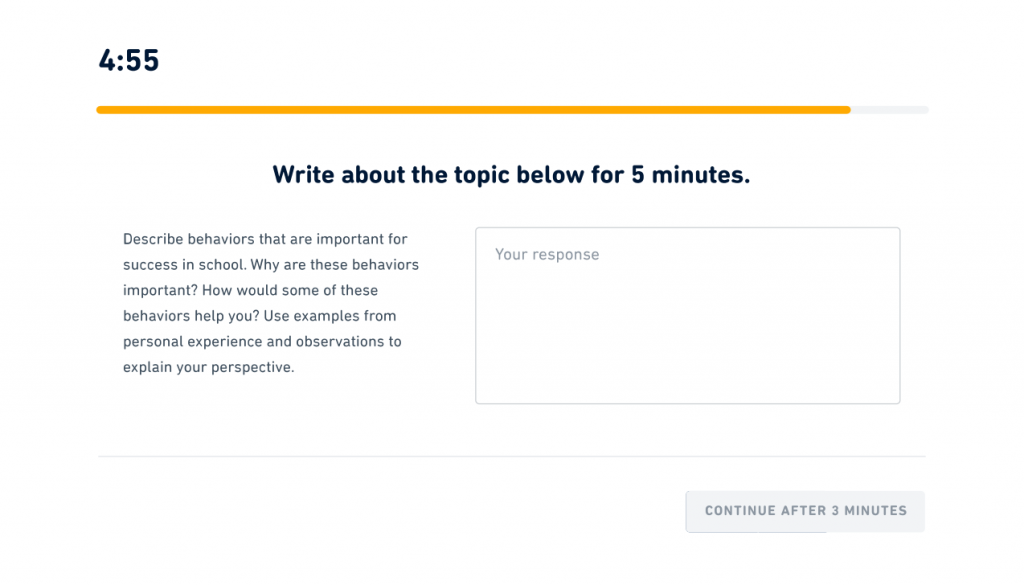The image size is (1024, 585).
Task: Click the line "personal experience and observations to"
Action: [x=262, y=341]
